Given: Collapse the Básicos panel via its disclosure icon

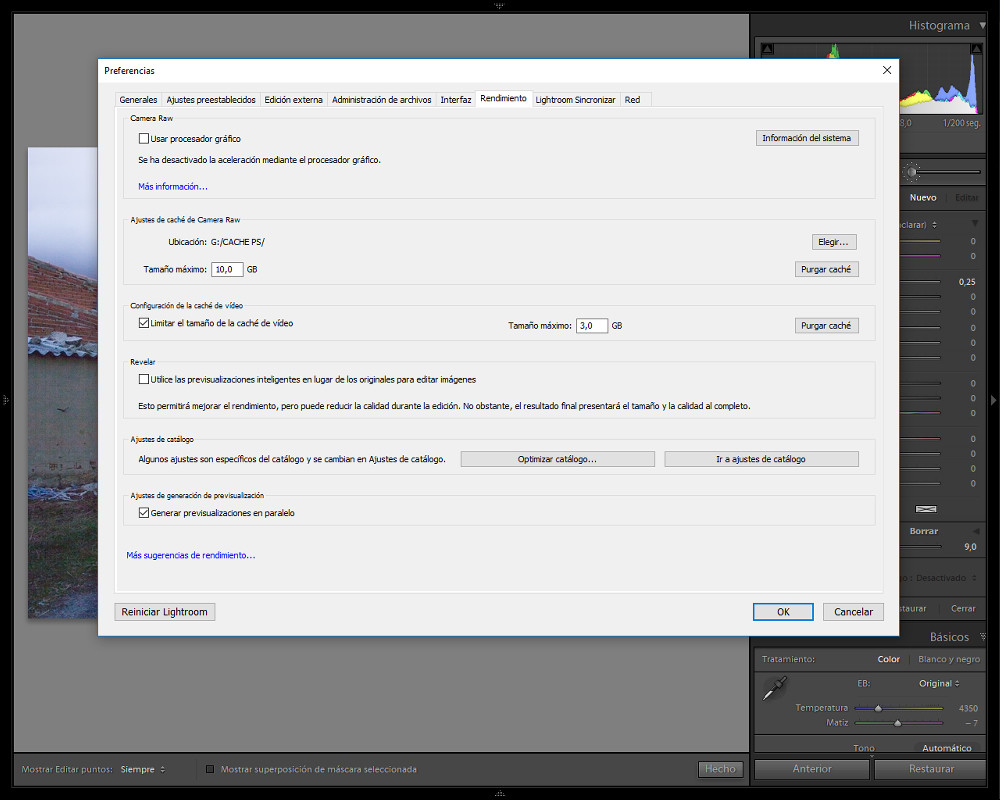Looking at the screenshot, I should tap(982, 637).
